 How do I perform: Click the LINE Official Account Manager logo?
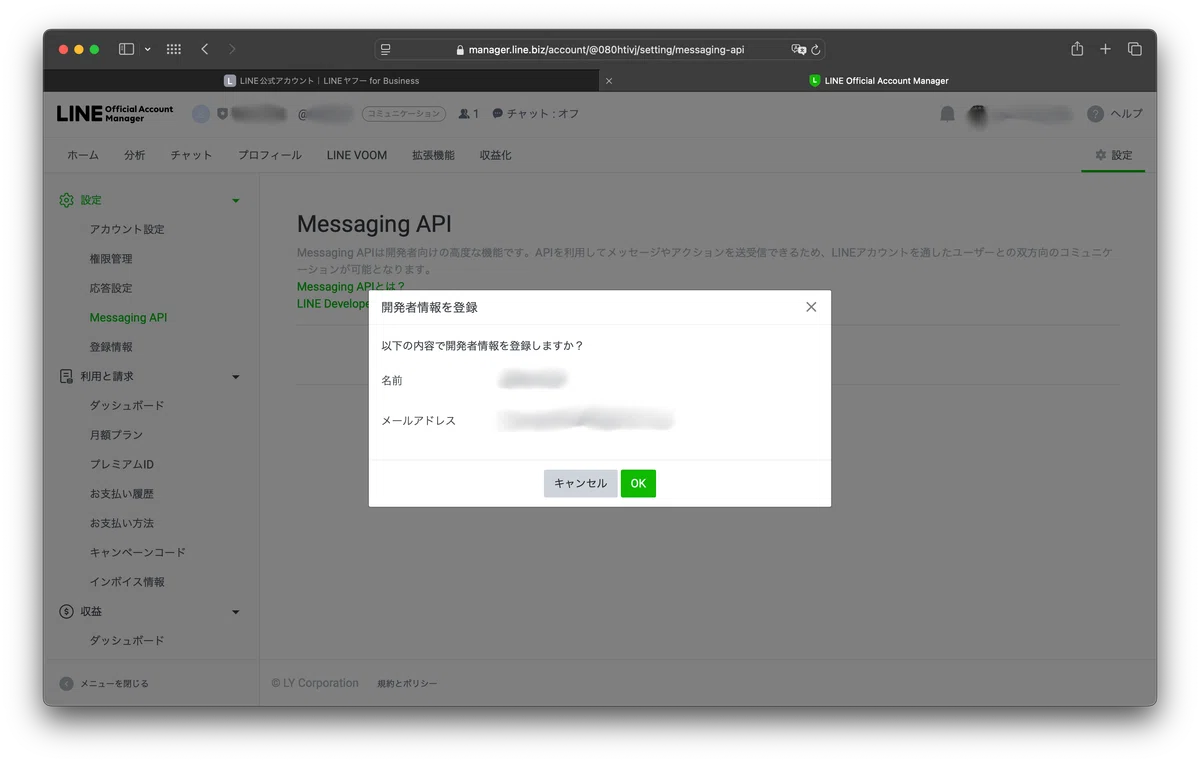[115, 114]
